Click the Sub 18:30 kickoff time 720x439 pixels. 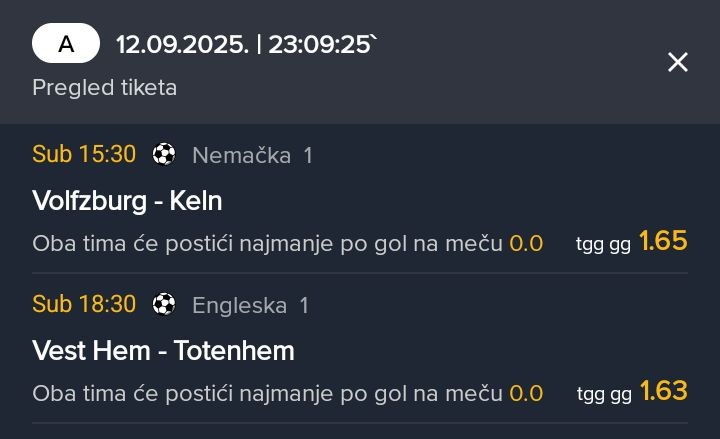pyautogui.click(x=84, y=304)
